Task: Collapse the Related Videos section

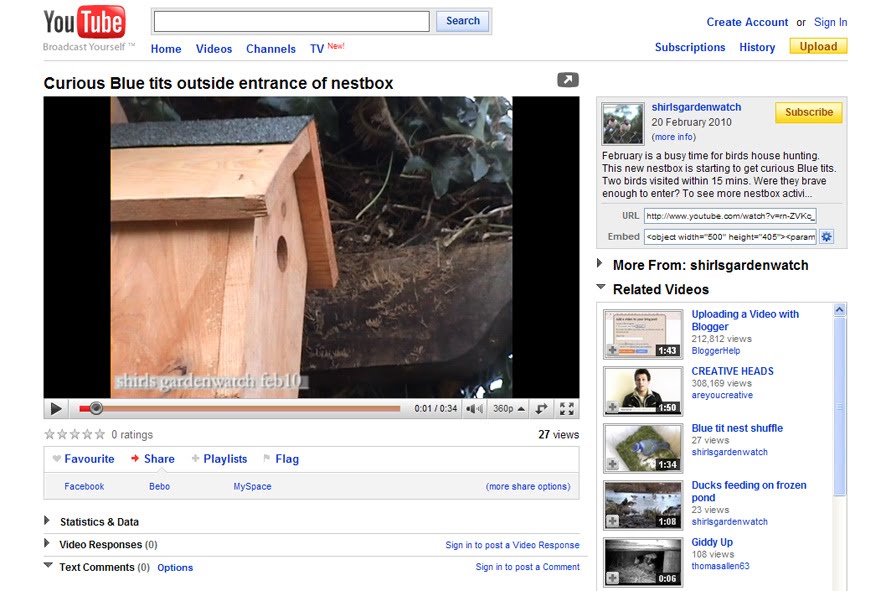Action: [x=601, y=287]
